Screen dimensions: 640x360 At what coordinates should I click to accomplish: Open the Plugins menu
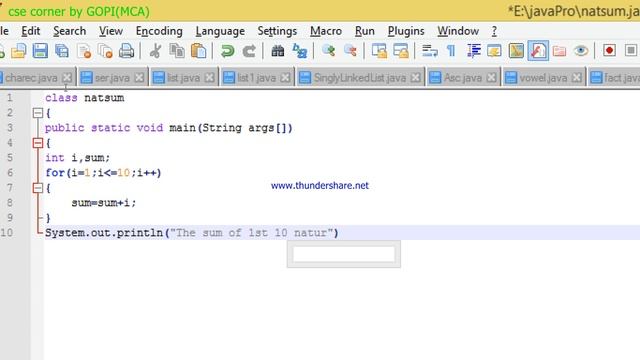coord(406,31)
